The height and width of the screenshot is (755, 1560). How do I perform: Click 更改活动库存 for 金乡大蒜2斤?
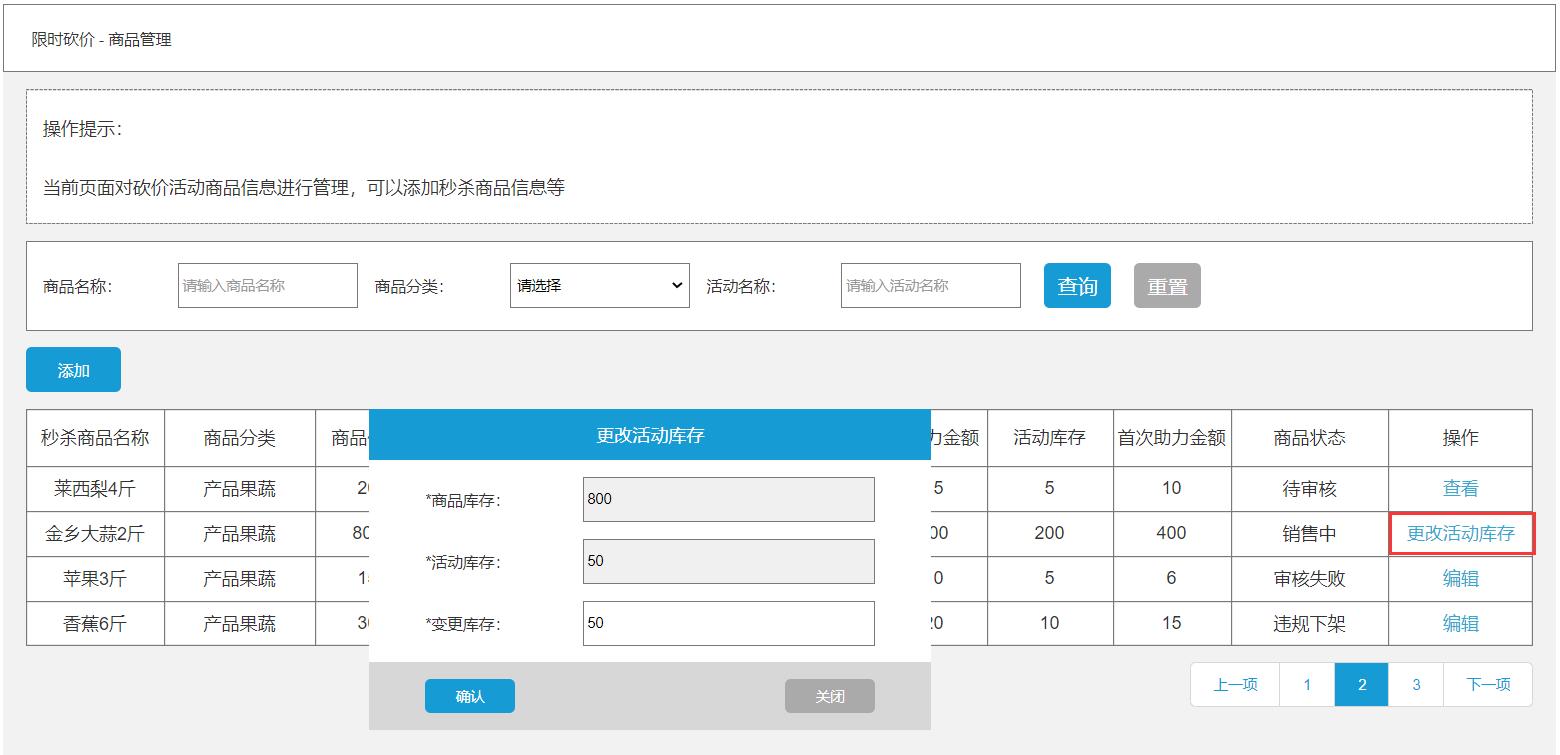click(x=1461, y=533)
